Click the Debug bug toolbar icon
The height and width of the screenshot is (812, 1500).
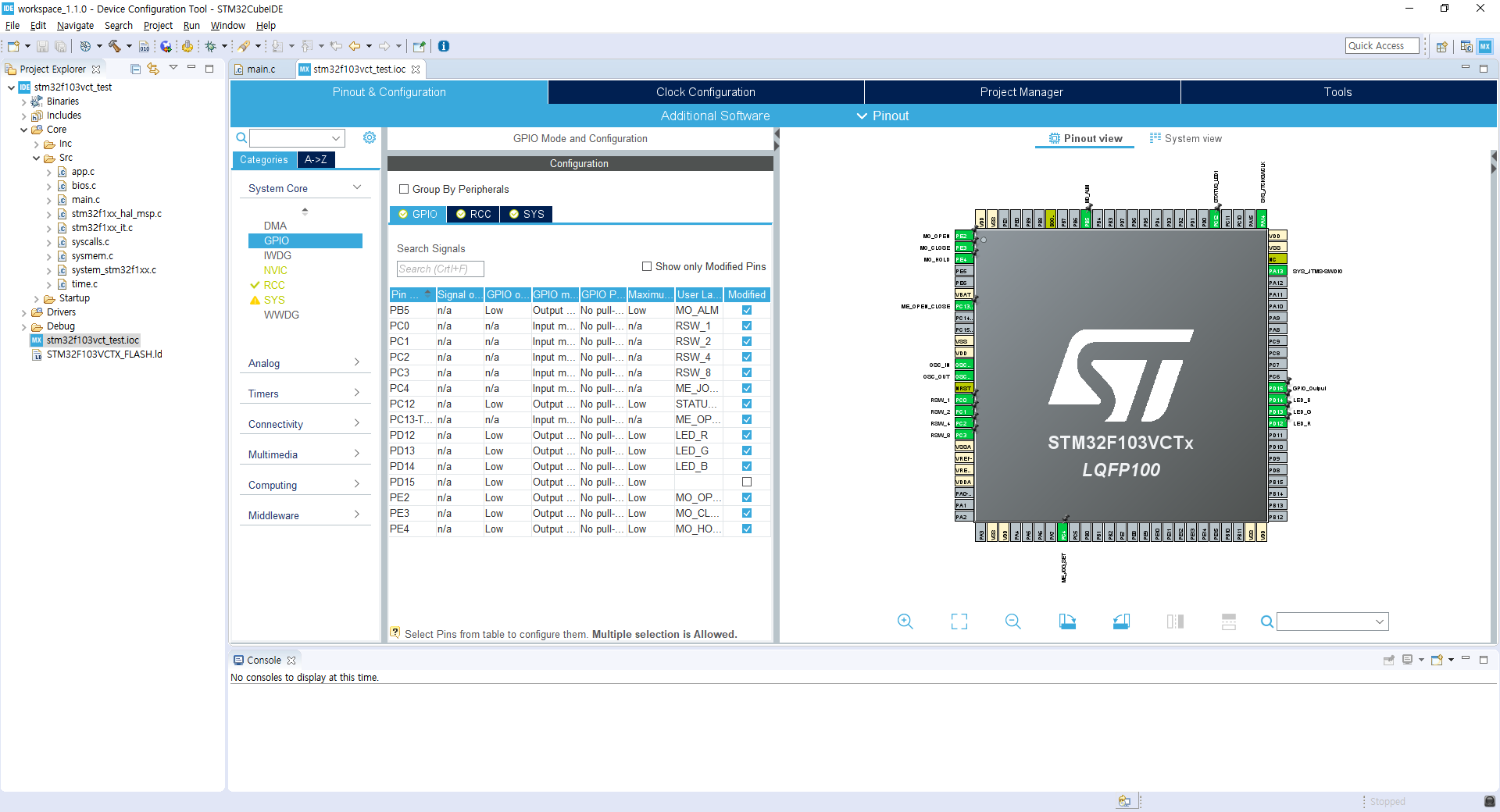210,46
